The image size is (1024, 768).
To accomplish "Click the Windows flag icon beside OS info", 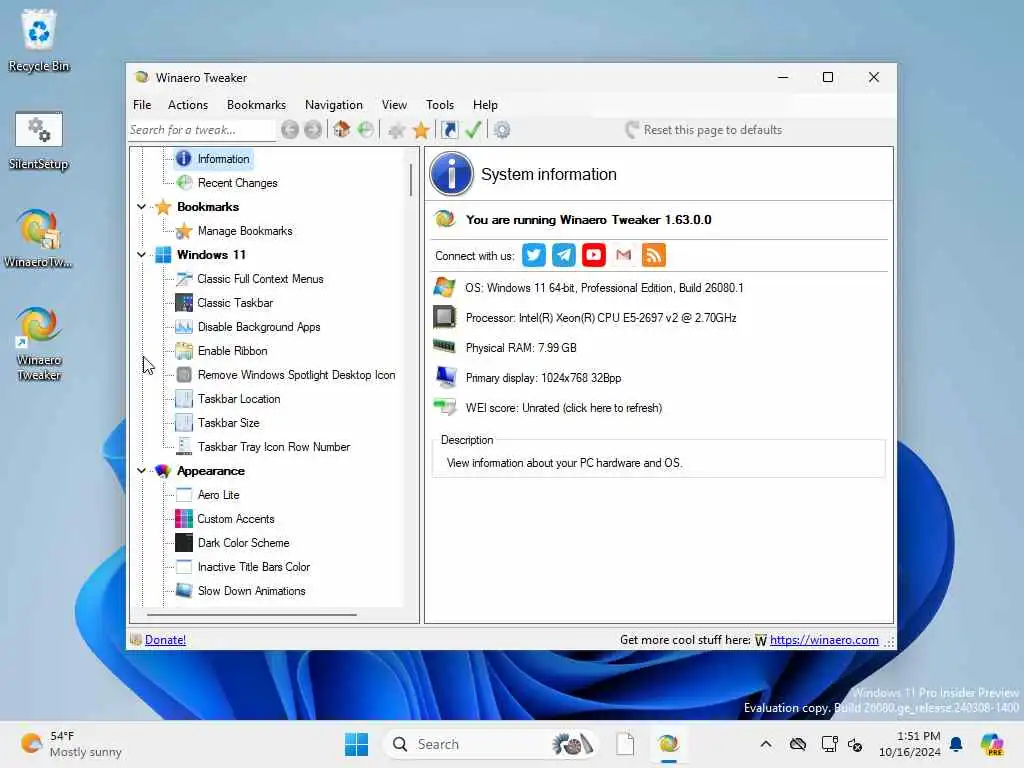I will [x=444, y=287].
